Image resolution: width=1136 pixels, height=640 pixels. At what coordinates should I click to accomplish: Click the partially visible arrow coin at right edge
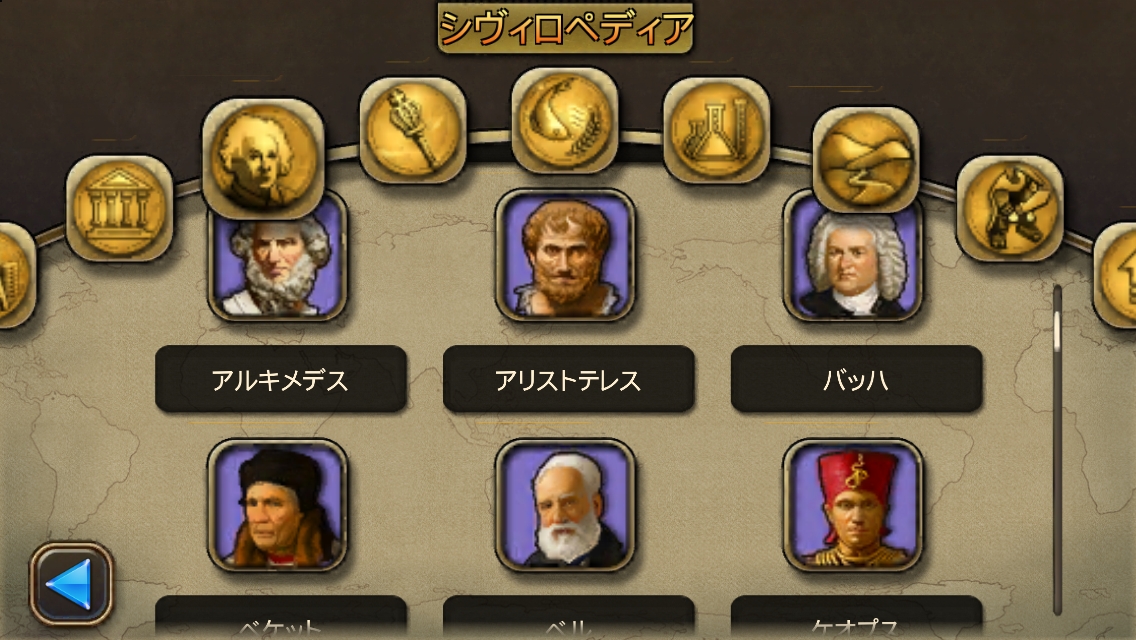(x=1116, y=275)
